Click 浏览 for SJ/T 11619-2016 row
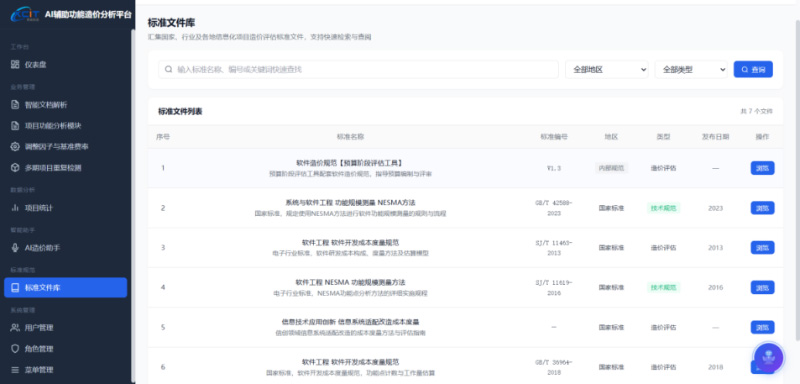 (x=762, y=288)
